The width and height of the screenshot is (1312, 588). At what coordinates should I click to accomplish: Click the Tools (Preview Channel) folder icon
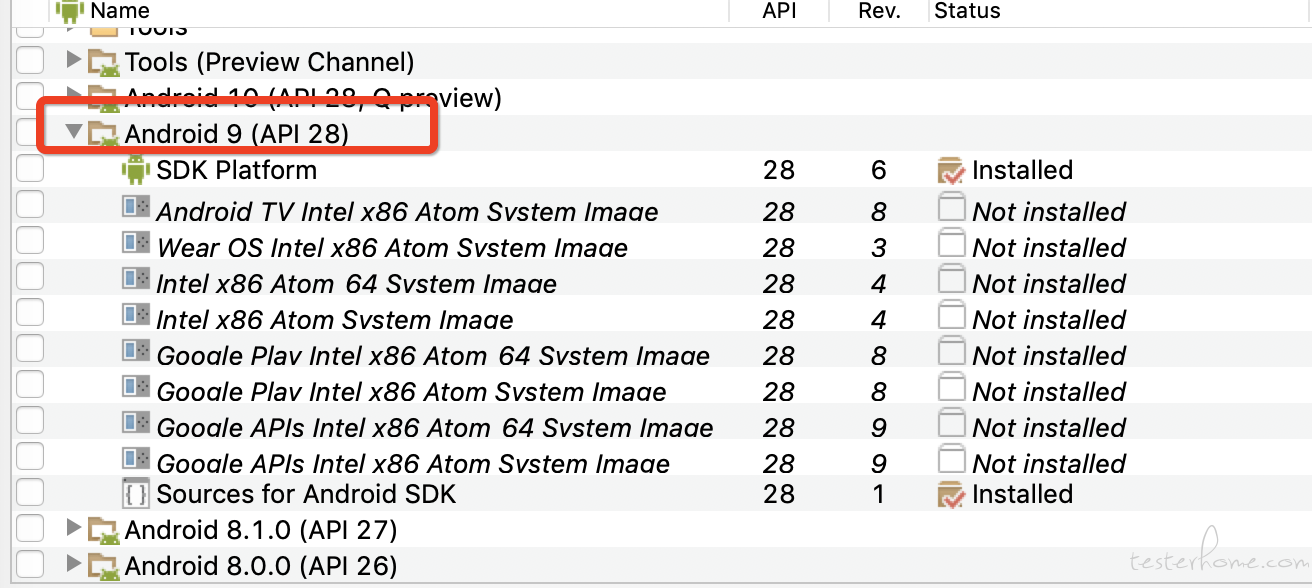(103, 62)
